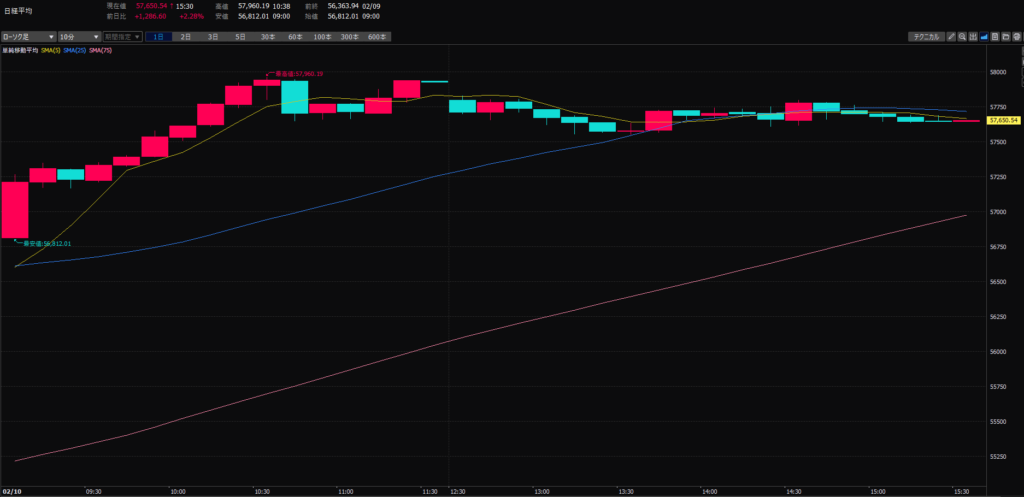Click the bar chart compare icon
Screen dimensions: 1024x497
(x=973, y=37)
